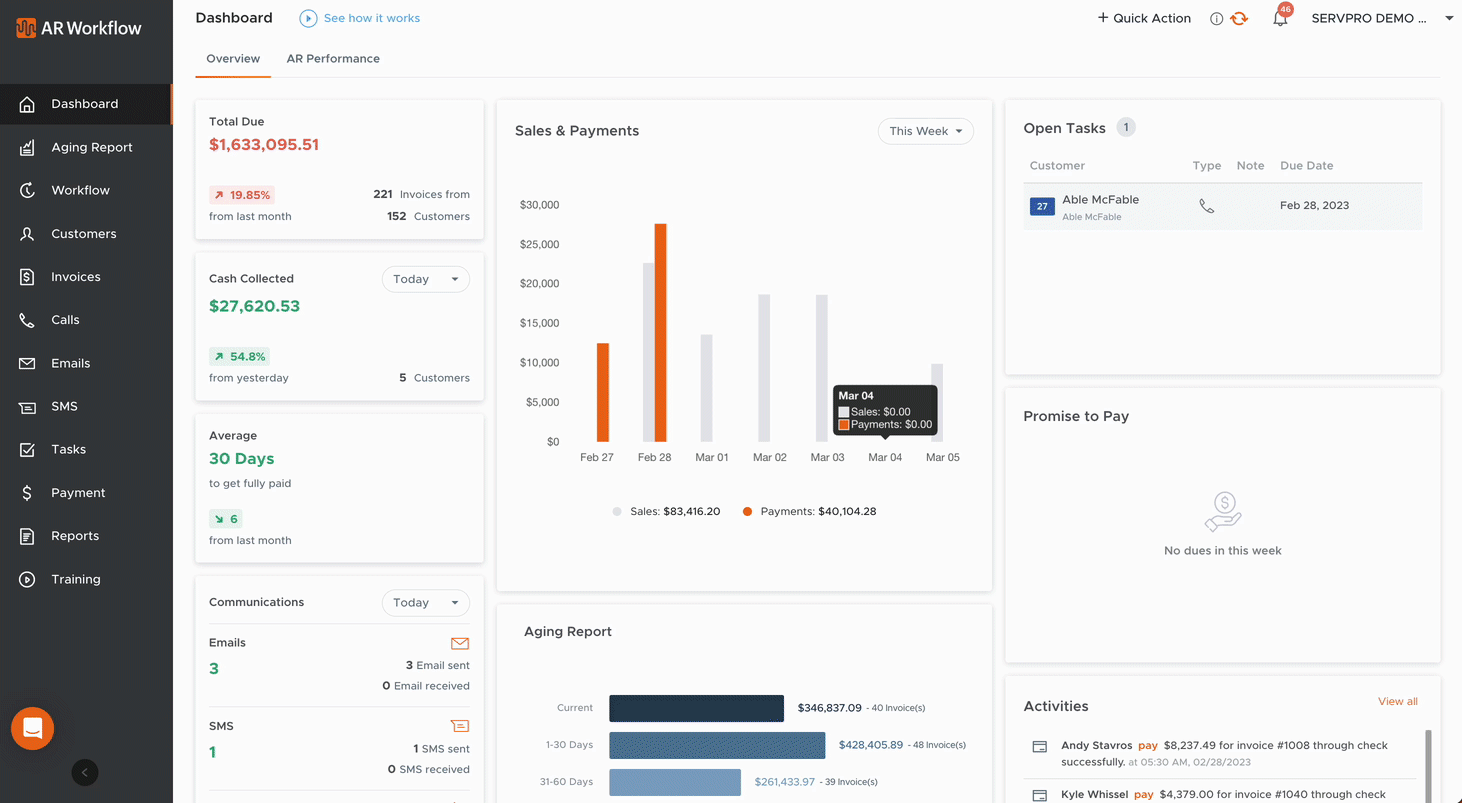Switch to the AR Performance tab

[x=333, y=59]
